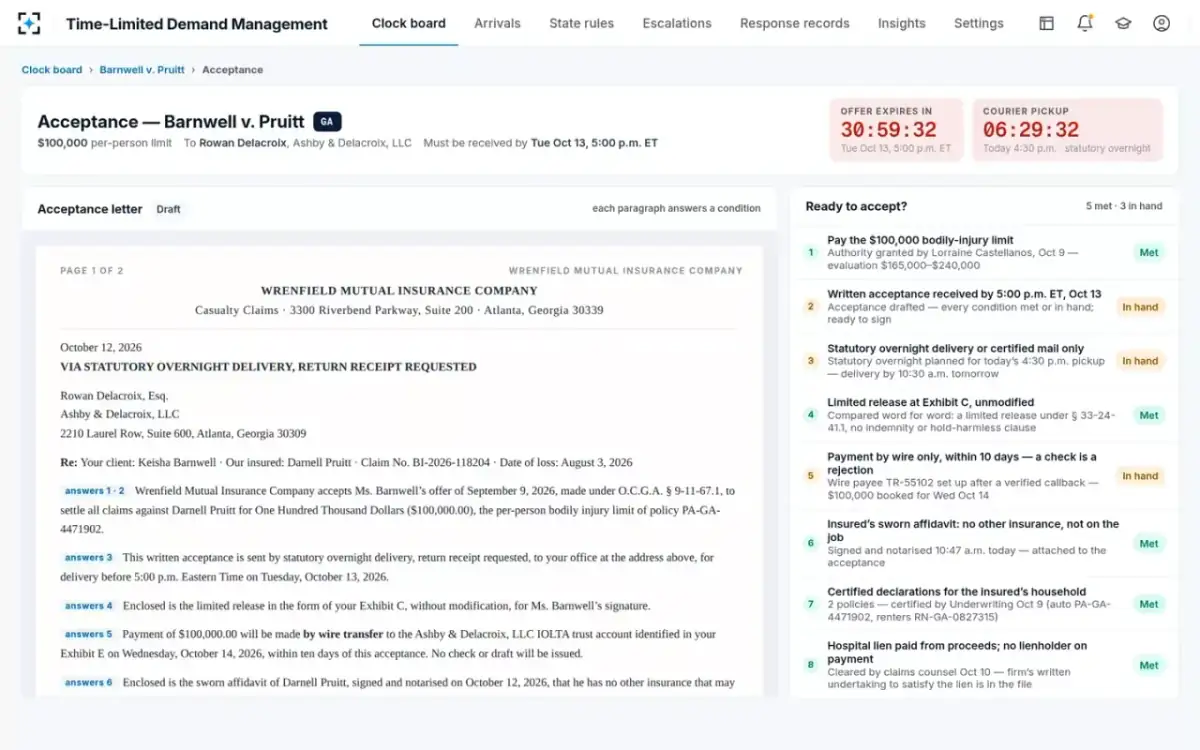Click the Barnwell v. Pruitt breadcrumb

click(x=142, y=70)
